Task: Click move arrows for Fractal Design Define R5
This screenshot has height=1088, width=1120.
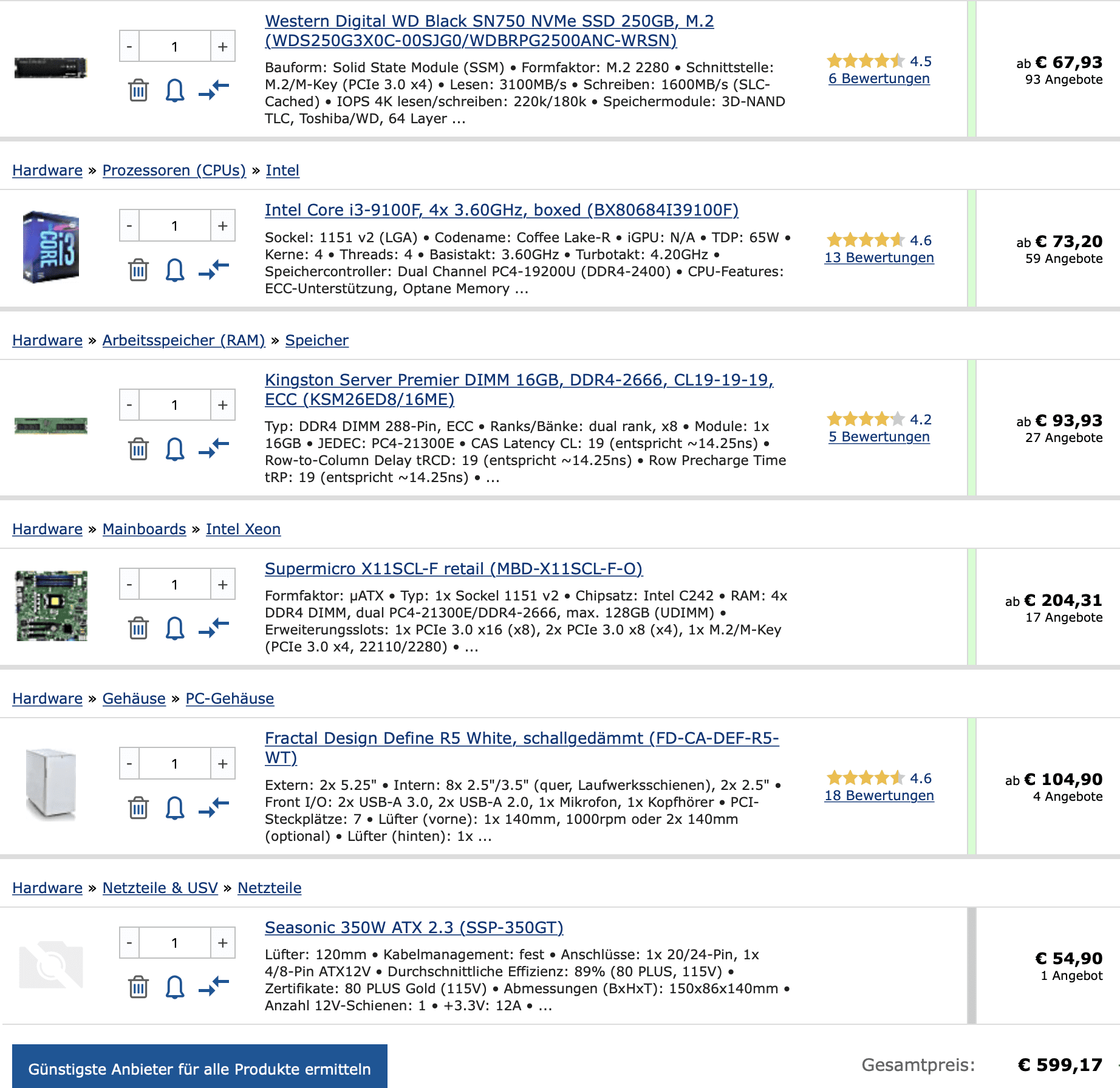Action: click(214, 807)
